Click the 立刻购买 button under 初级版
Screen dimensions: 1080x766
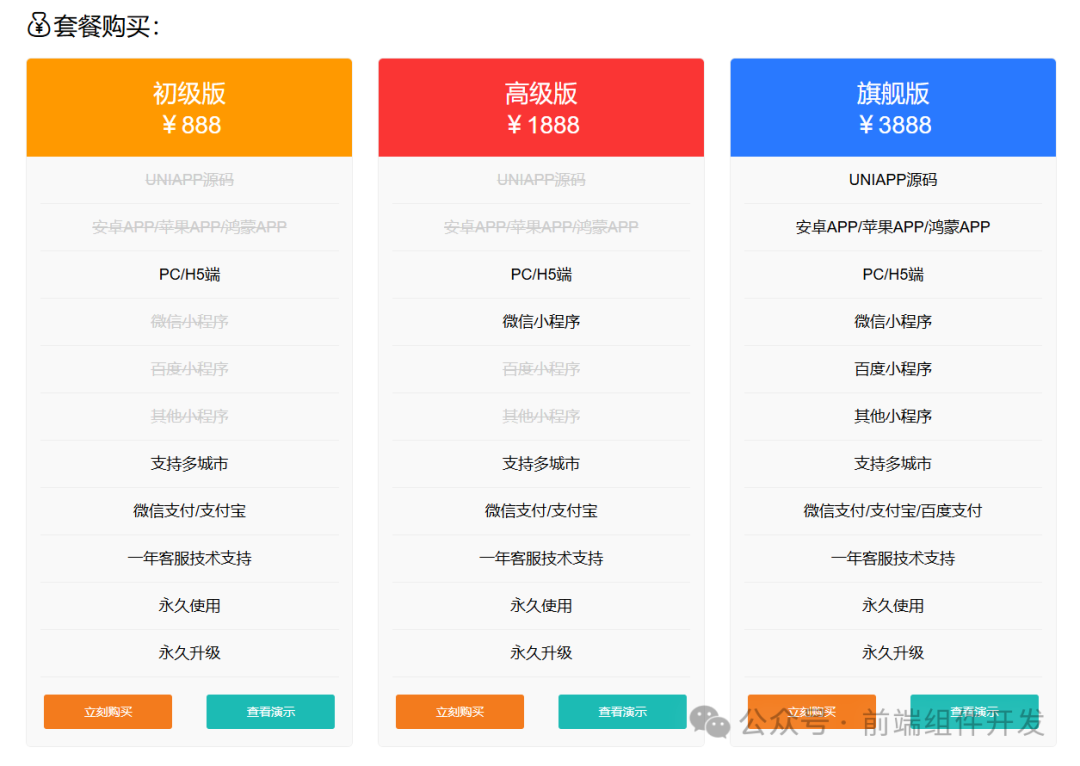107,712
